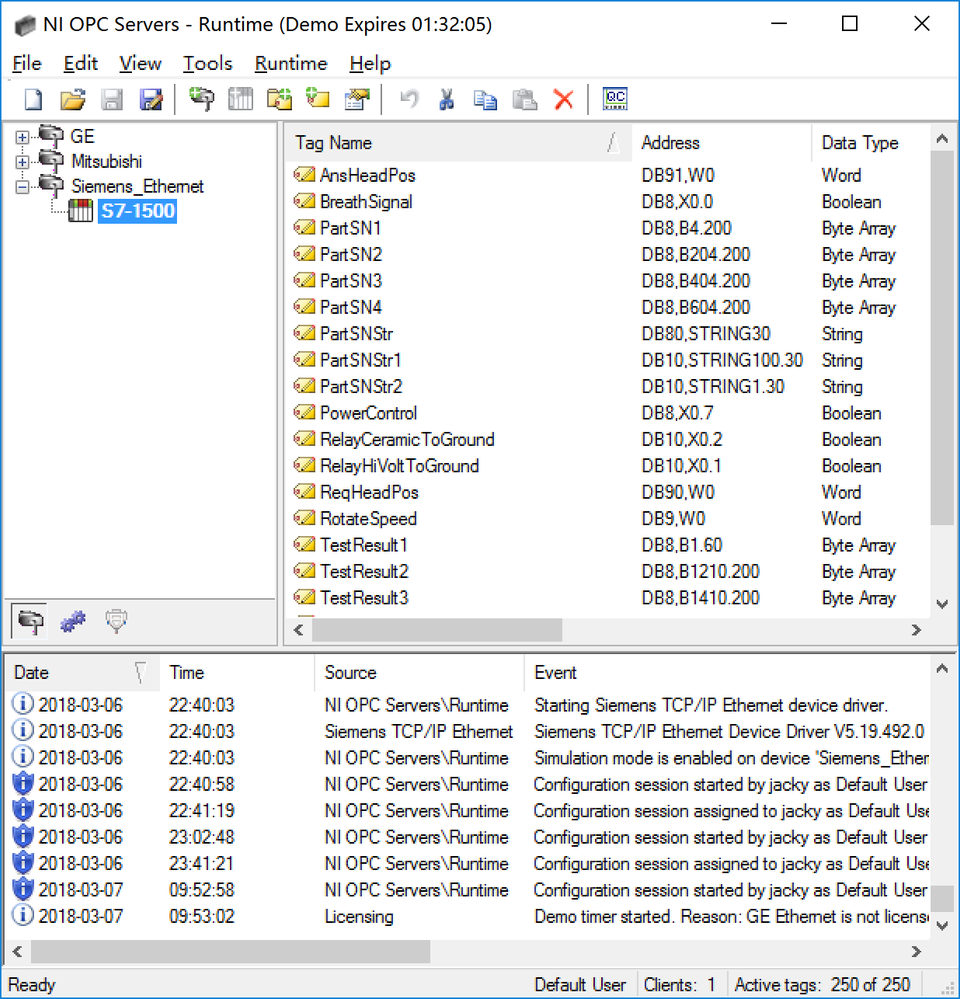Viewport: 960px width, 999px height.
Task: Open the Runtime menu
Action: coord(290,64)
